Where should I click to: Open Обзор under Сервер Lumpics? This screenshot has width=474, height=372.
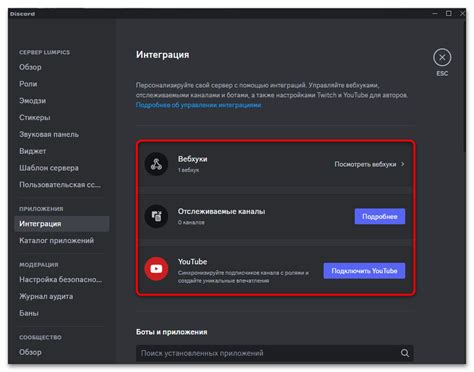(30, 67)
